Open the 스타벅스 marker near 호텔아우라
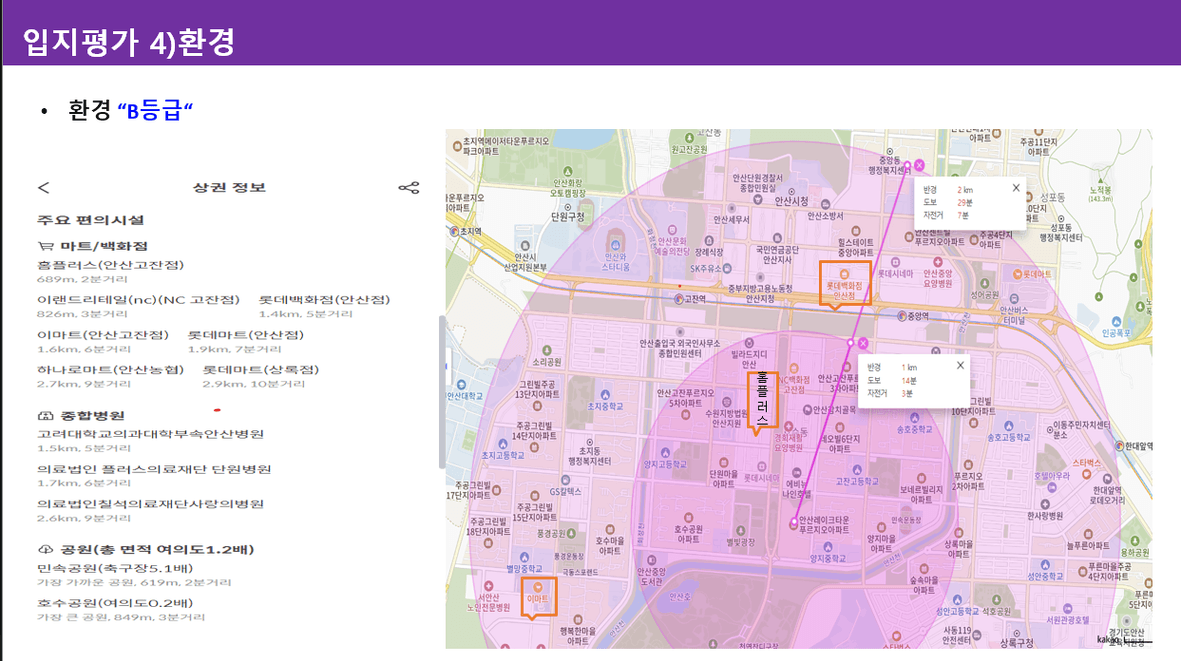 (x=1087, y=474)
